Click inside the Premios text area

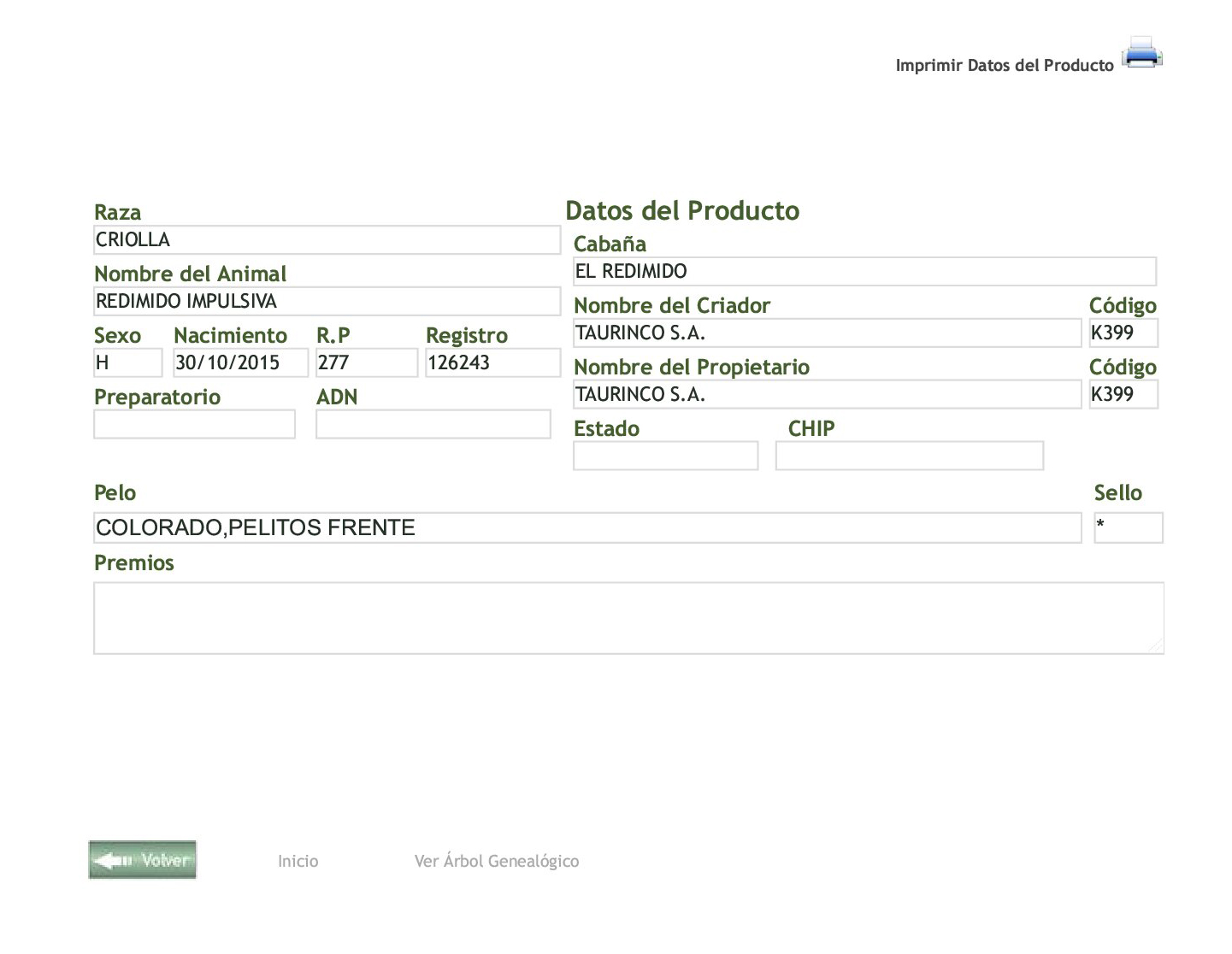pos(628,618)
